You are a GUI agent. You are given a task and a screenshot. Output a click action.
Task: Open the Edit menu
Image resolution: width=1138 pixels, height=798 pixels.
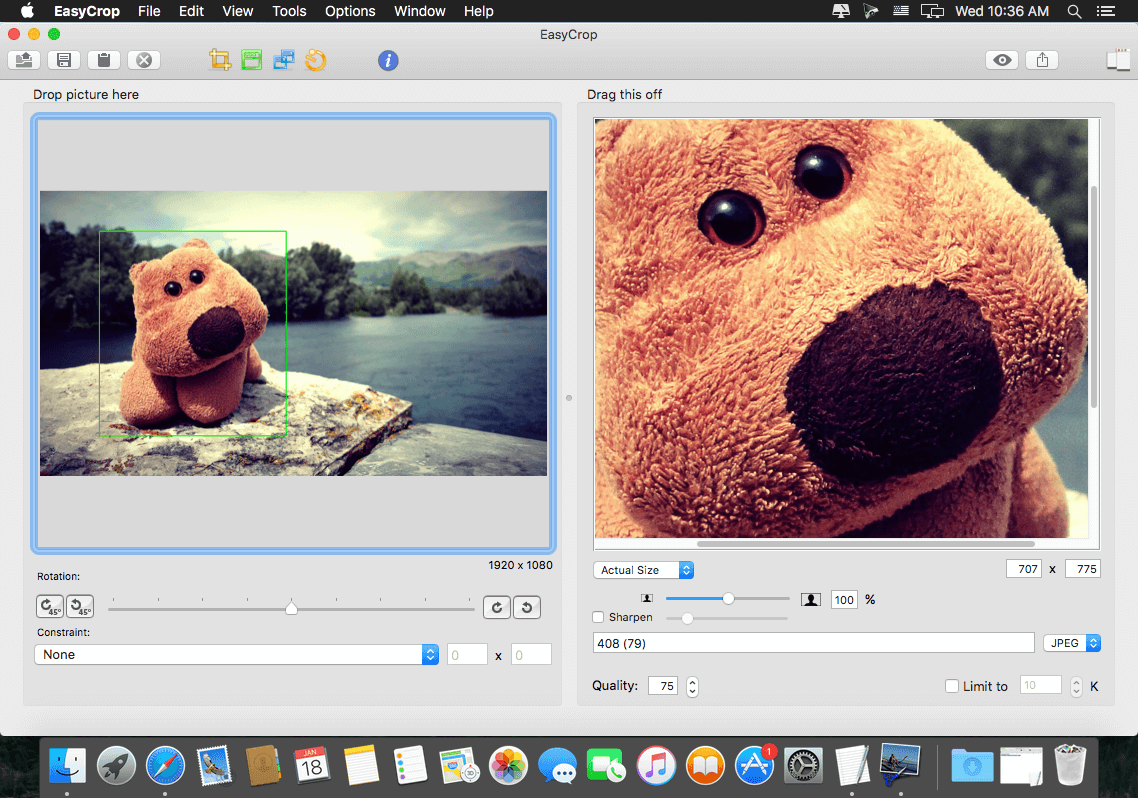click(192, 11)
